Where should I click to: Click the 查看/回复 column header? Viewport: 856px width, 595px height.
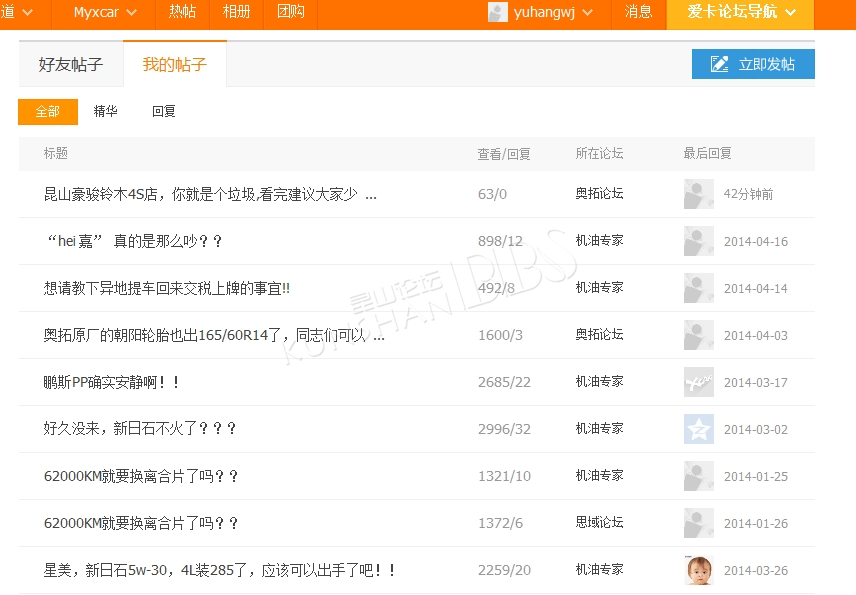point(504,154)
